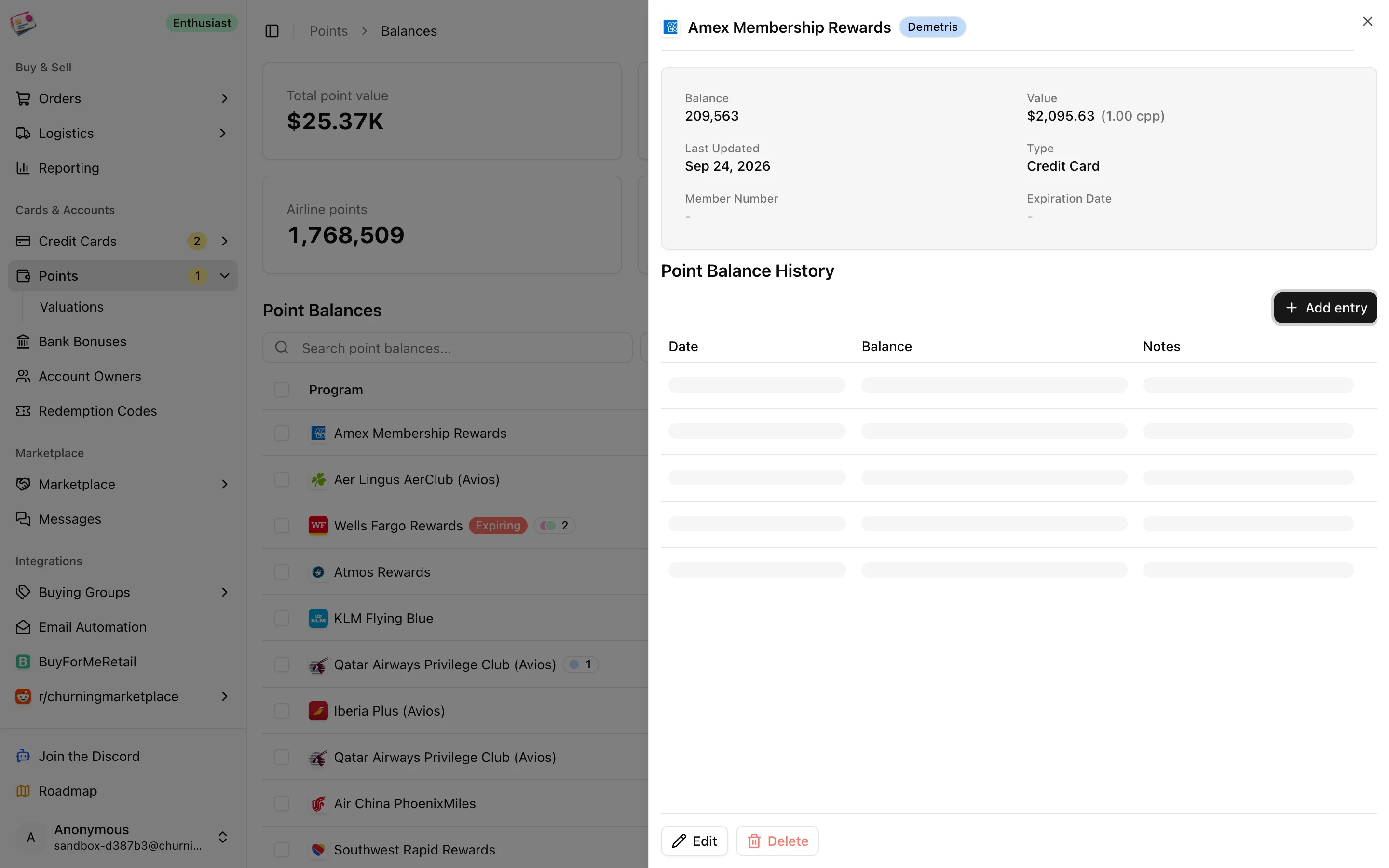Tick the Amex Membership Rewards row checkbox
Viewport: 1389px width, 868px height.
281,433
